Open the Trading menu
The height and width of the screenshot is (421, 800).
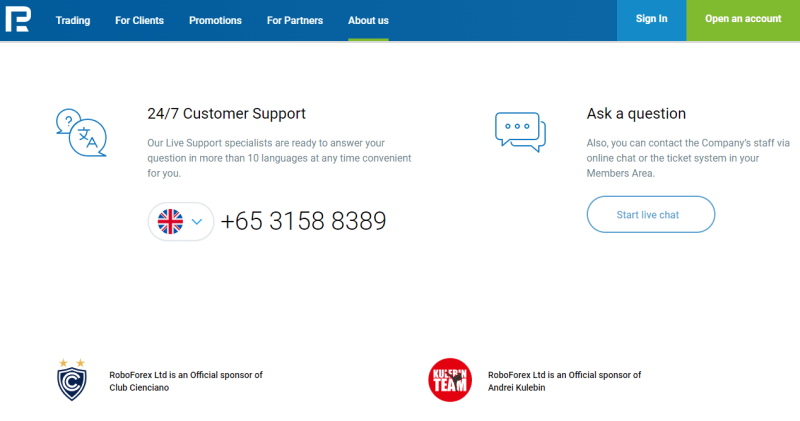(x=73, y=20)
